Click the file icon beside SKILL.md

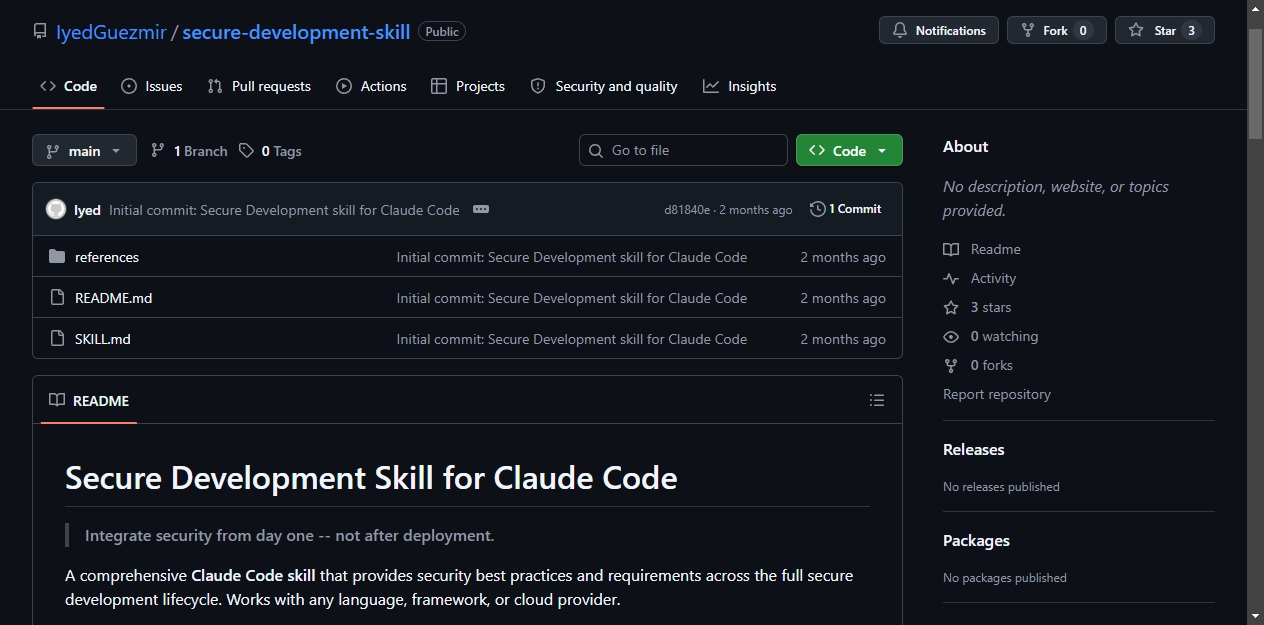pos(57,339)
